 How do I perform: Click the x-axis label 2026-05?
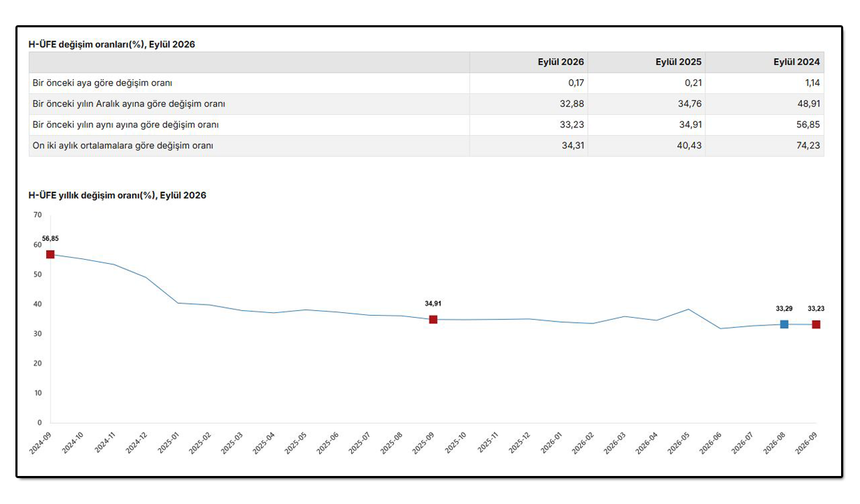678,443
